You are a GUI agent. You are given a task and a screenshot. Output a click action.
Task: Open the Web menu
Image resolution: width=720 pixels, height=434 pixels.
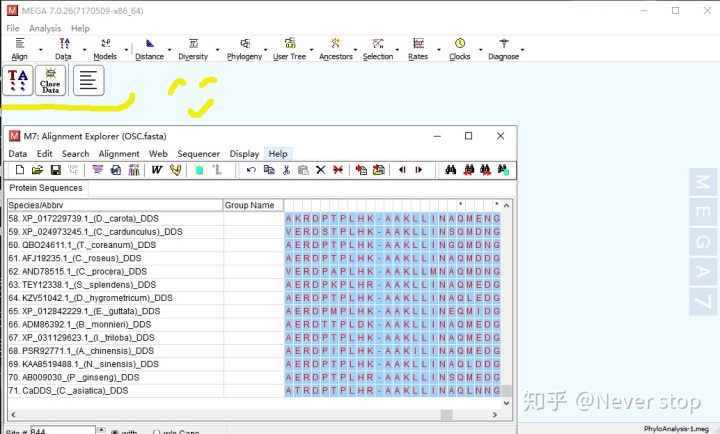[x=158, y=154]
